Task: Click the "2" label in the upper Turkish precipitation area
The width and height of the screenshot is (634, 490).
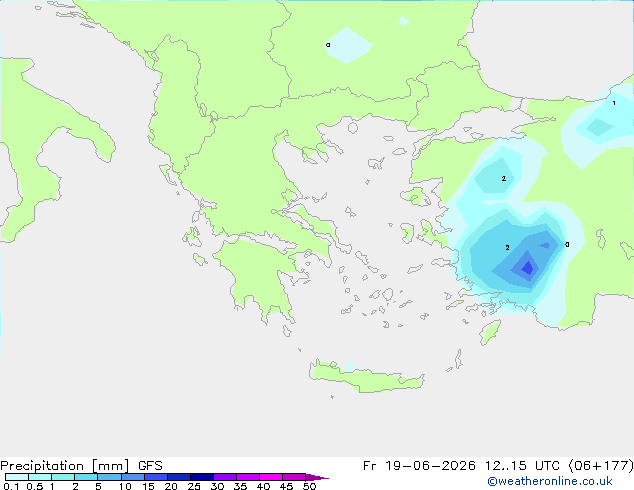Action: tap(503, 178)
